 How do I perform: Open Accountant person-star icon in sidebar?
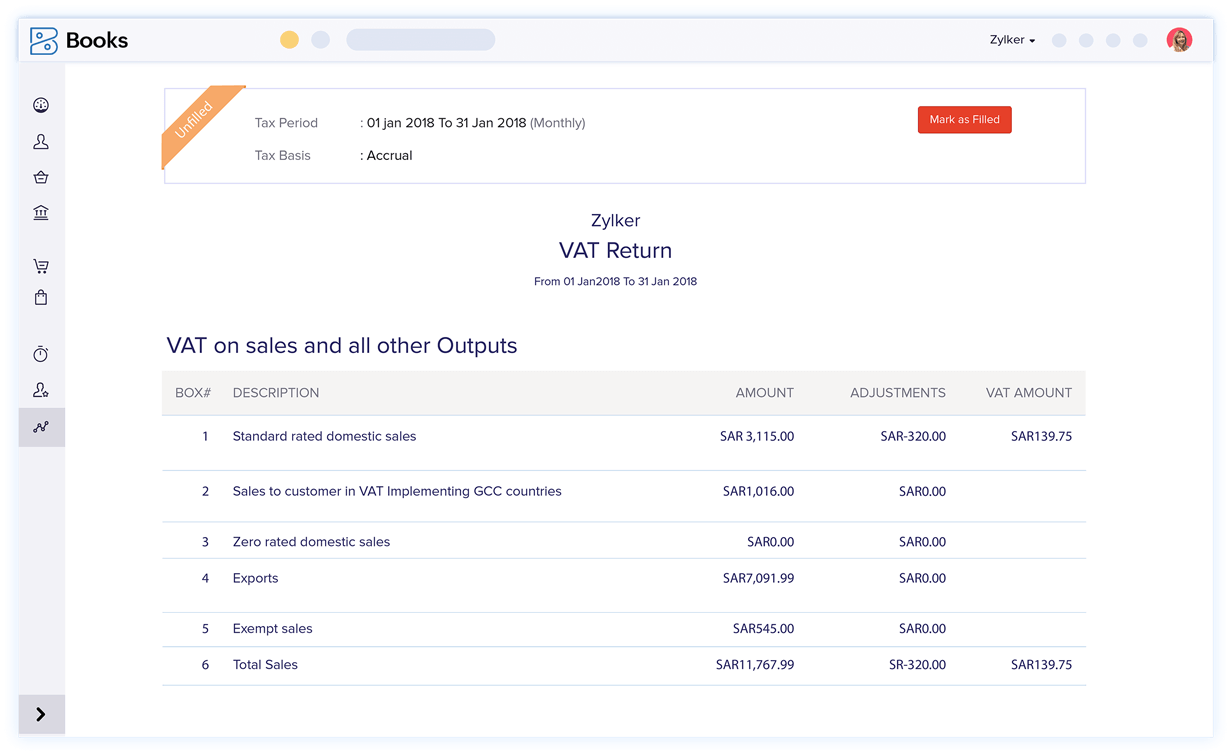click(41, 390)
